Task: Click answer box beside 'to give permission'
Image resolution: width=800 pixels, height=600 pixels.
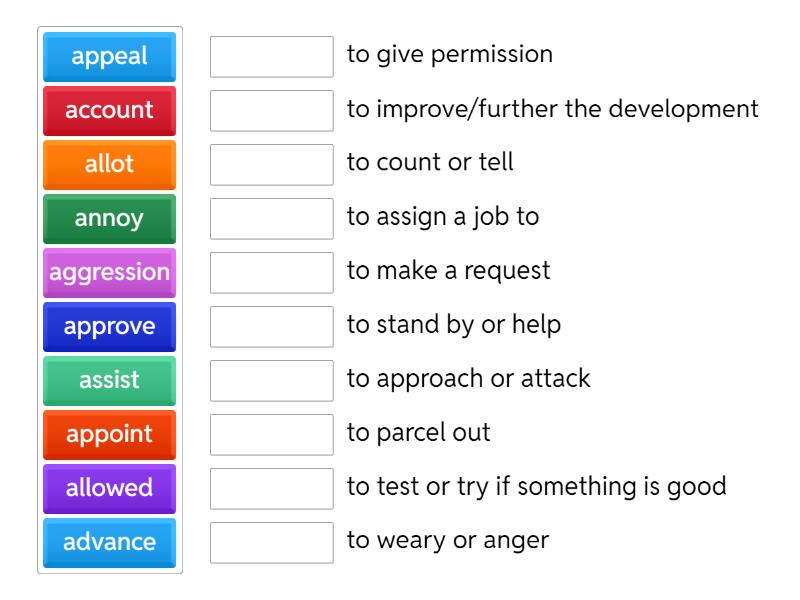Action: click(272, 57)
